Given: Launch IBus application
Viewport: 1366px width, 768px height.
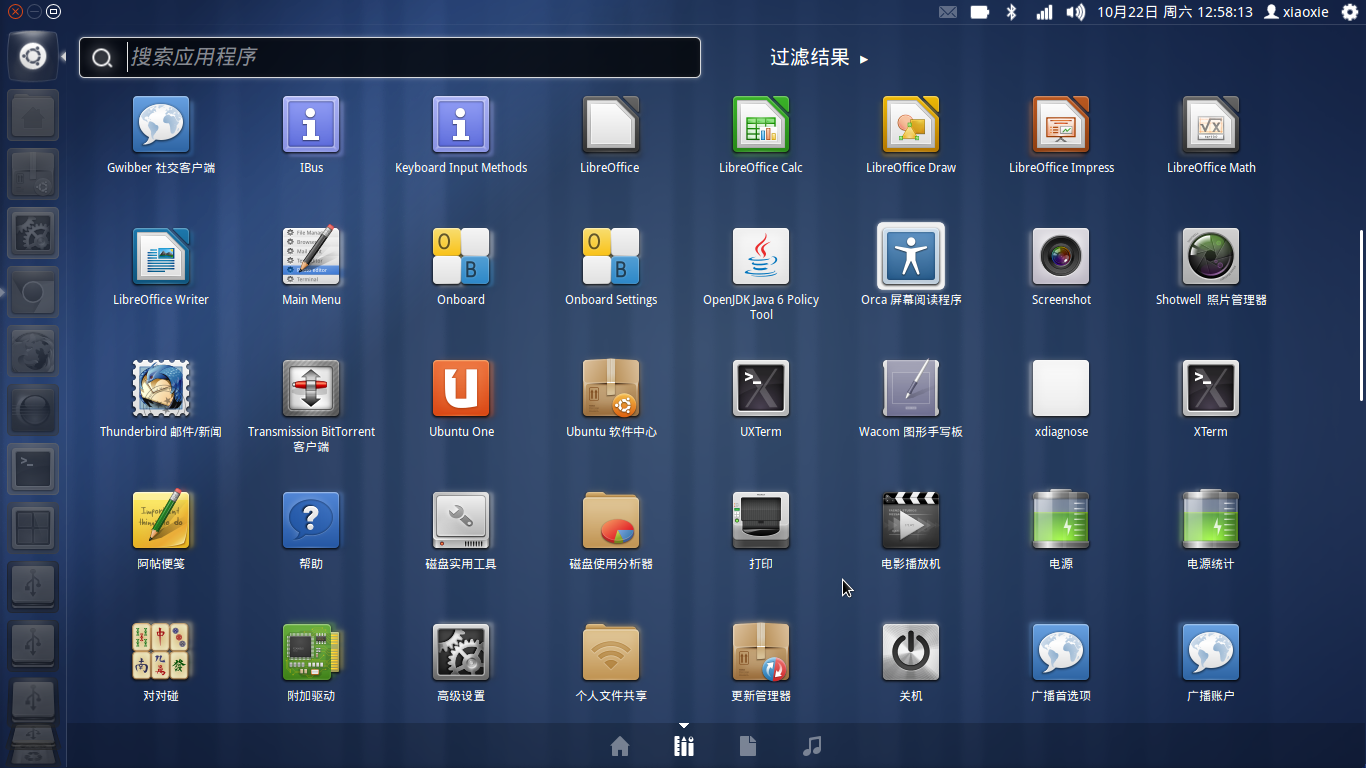Looking at the screenshot, I should tap(311, 125).
